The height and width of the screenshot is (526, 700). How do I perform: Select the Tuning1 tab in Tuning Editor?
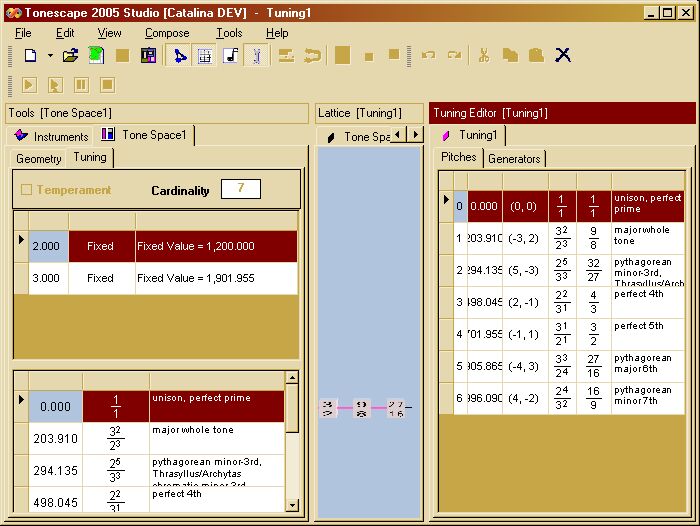[470, 135]
